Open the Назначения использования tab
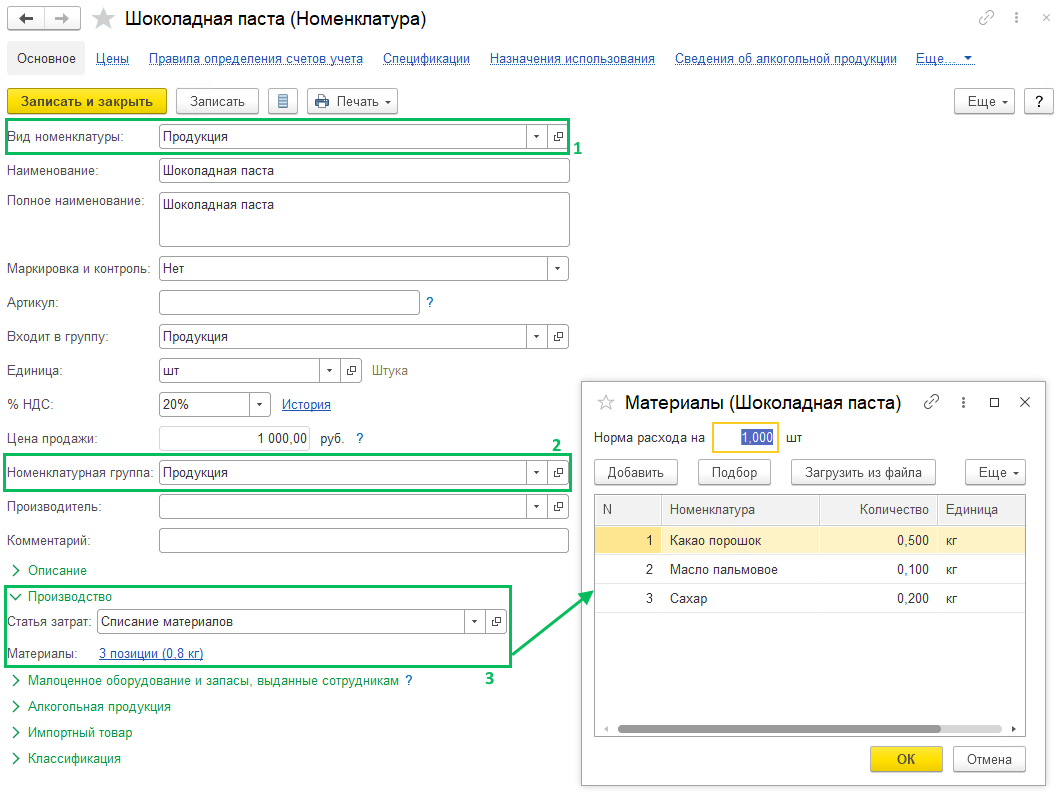The width and height of the screenshot is (1057, 792). click(x=572, y=59)
